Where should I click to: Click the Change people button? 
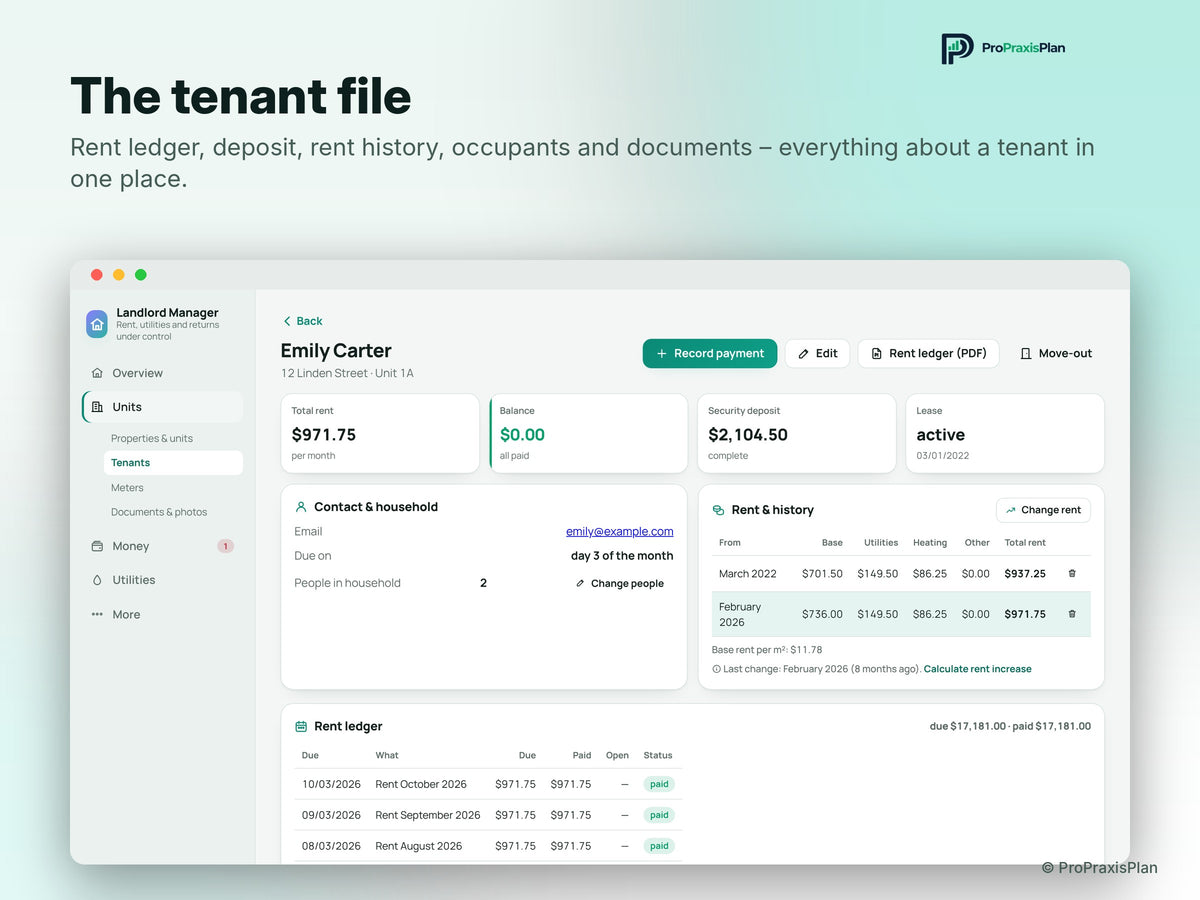[620, 583]
